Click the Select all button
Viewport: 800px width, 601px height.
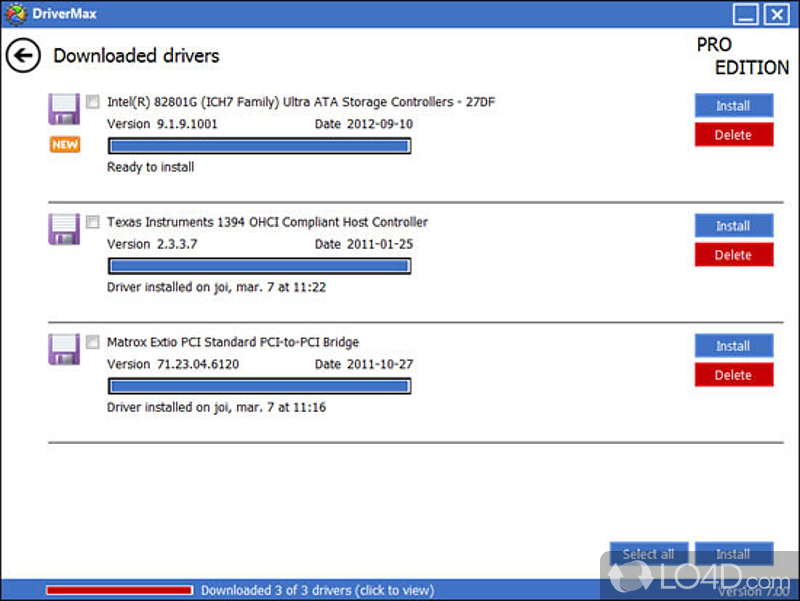coord(648,554)
